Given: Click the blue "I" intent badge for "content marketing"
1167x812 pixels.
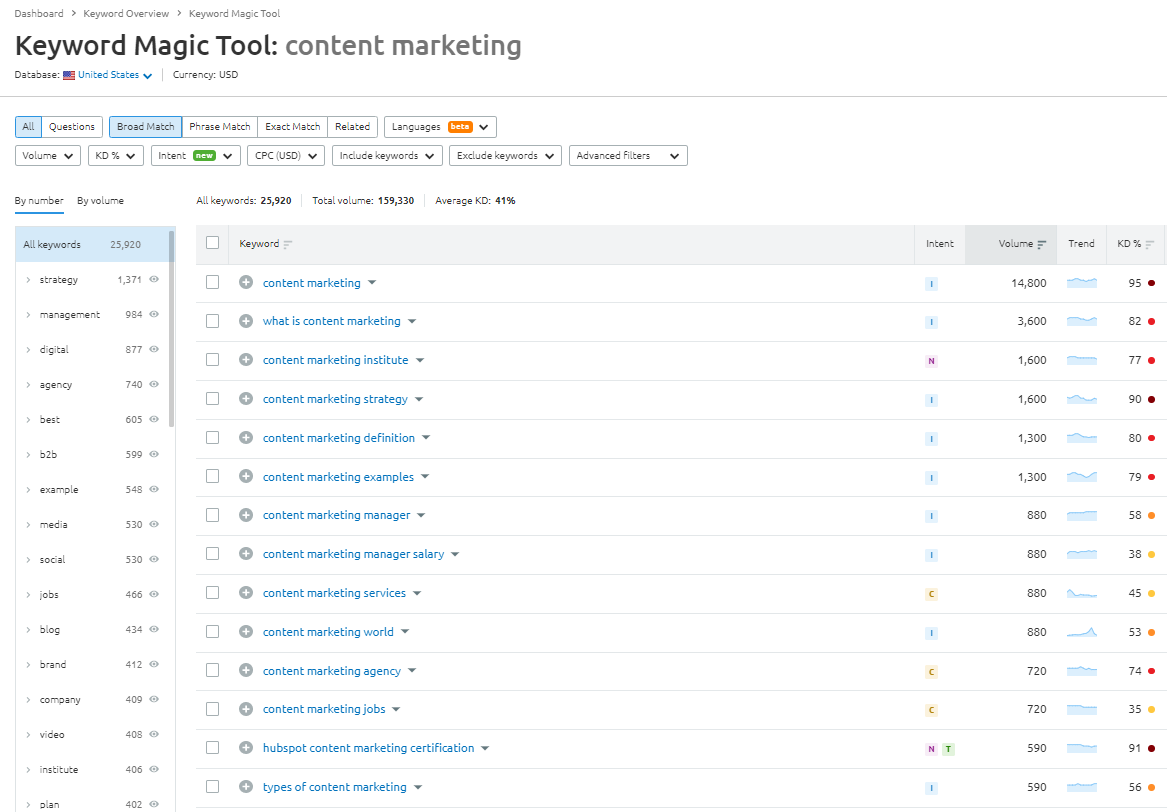Looking at the screenshot, I should point(931,283).
